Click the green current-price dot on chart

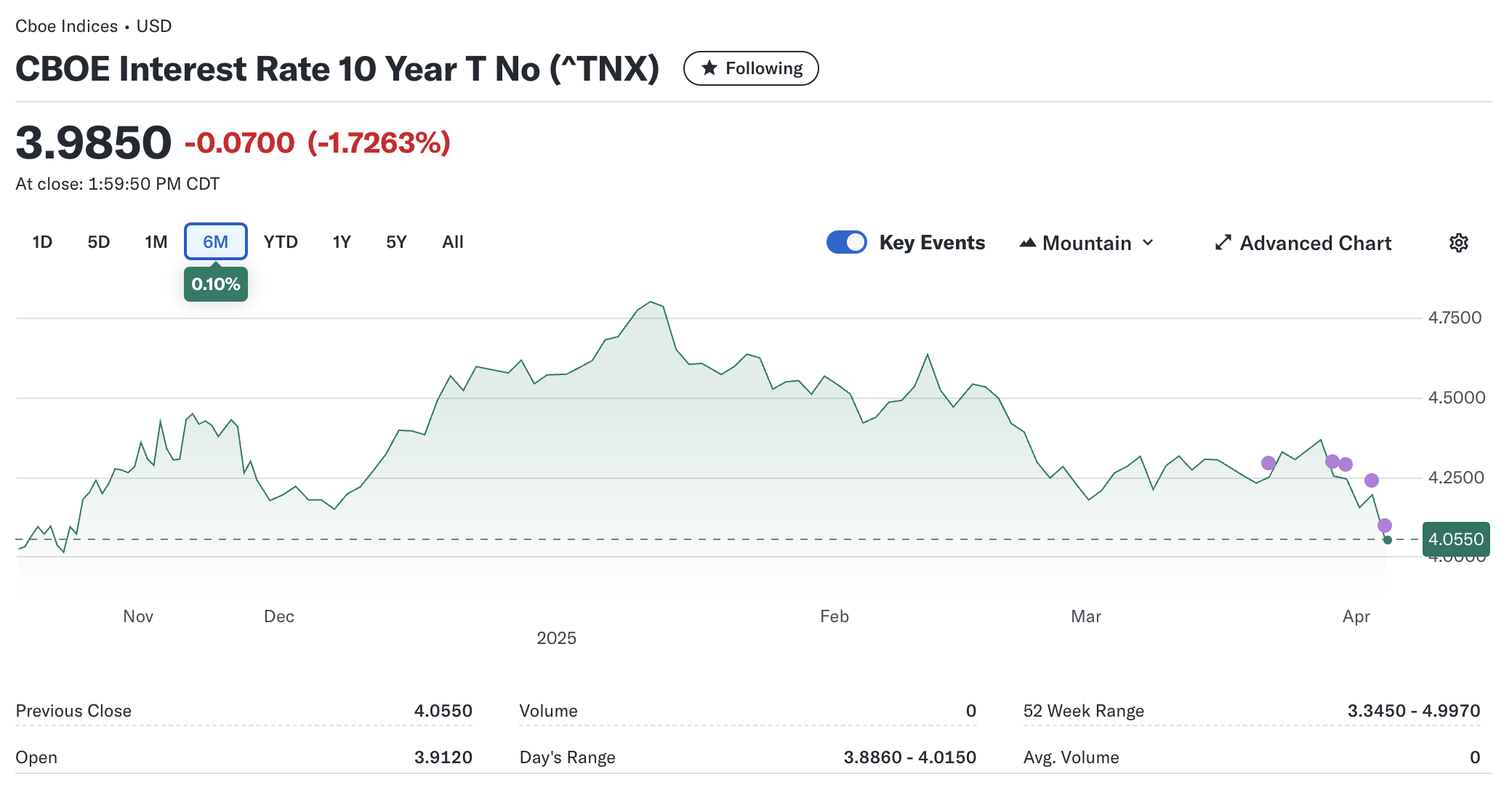1388,540
